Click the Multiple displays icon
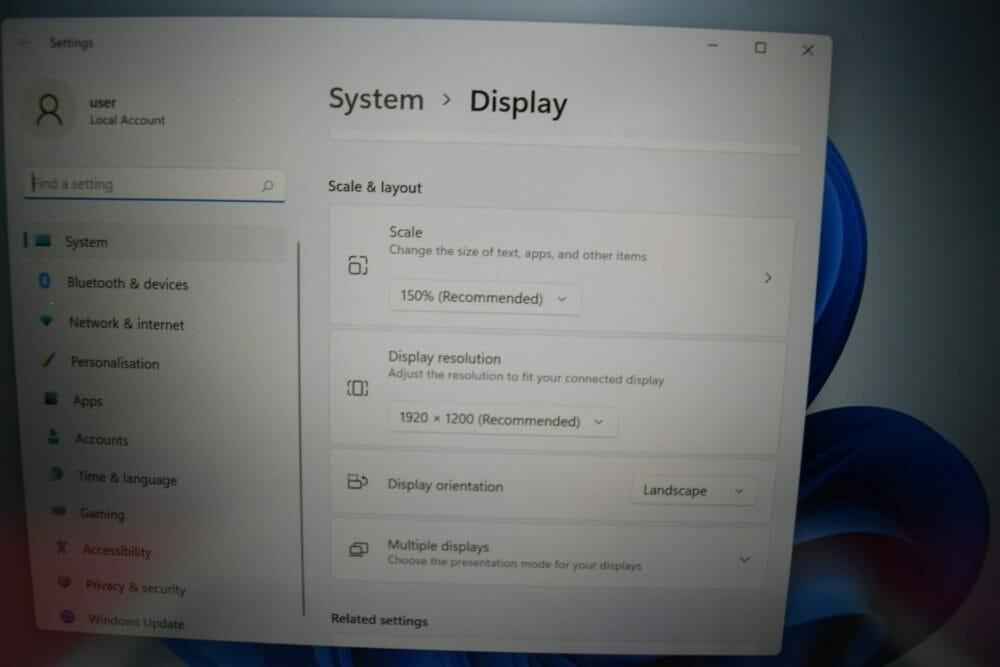Screen dimensions: 1000x667 coord(358,549)
